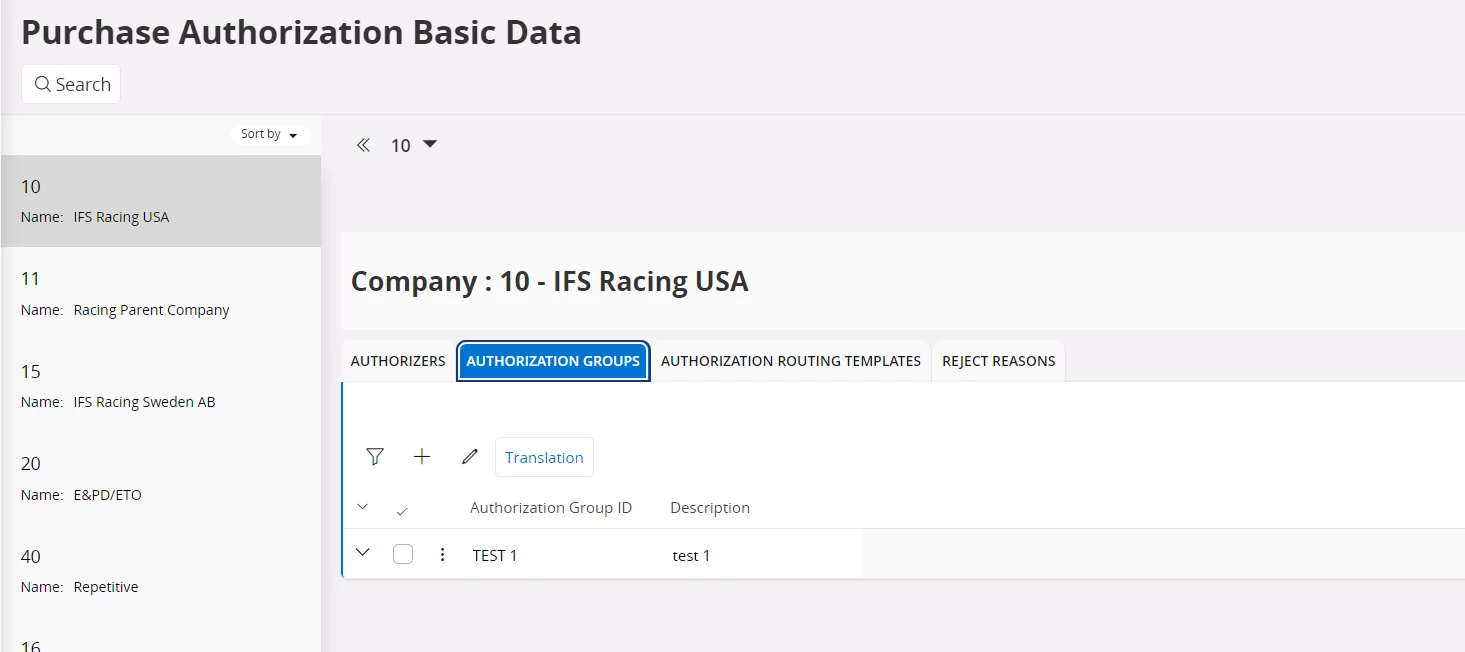Open three-dot menu for TEST 1 row
This screenshot has height=652, width=1465.
(443, 554)
